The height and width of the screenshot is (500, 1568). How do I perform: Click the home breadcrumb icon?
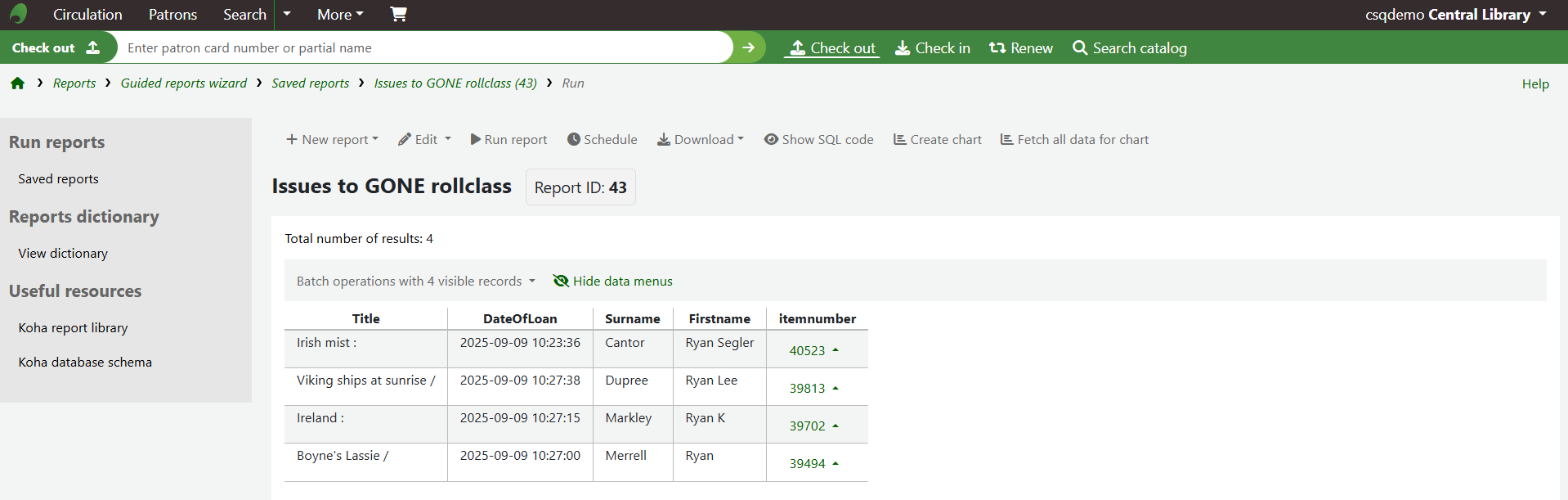tap(17, 83)
